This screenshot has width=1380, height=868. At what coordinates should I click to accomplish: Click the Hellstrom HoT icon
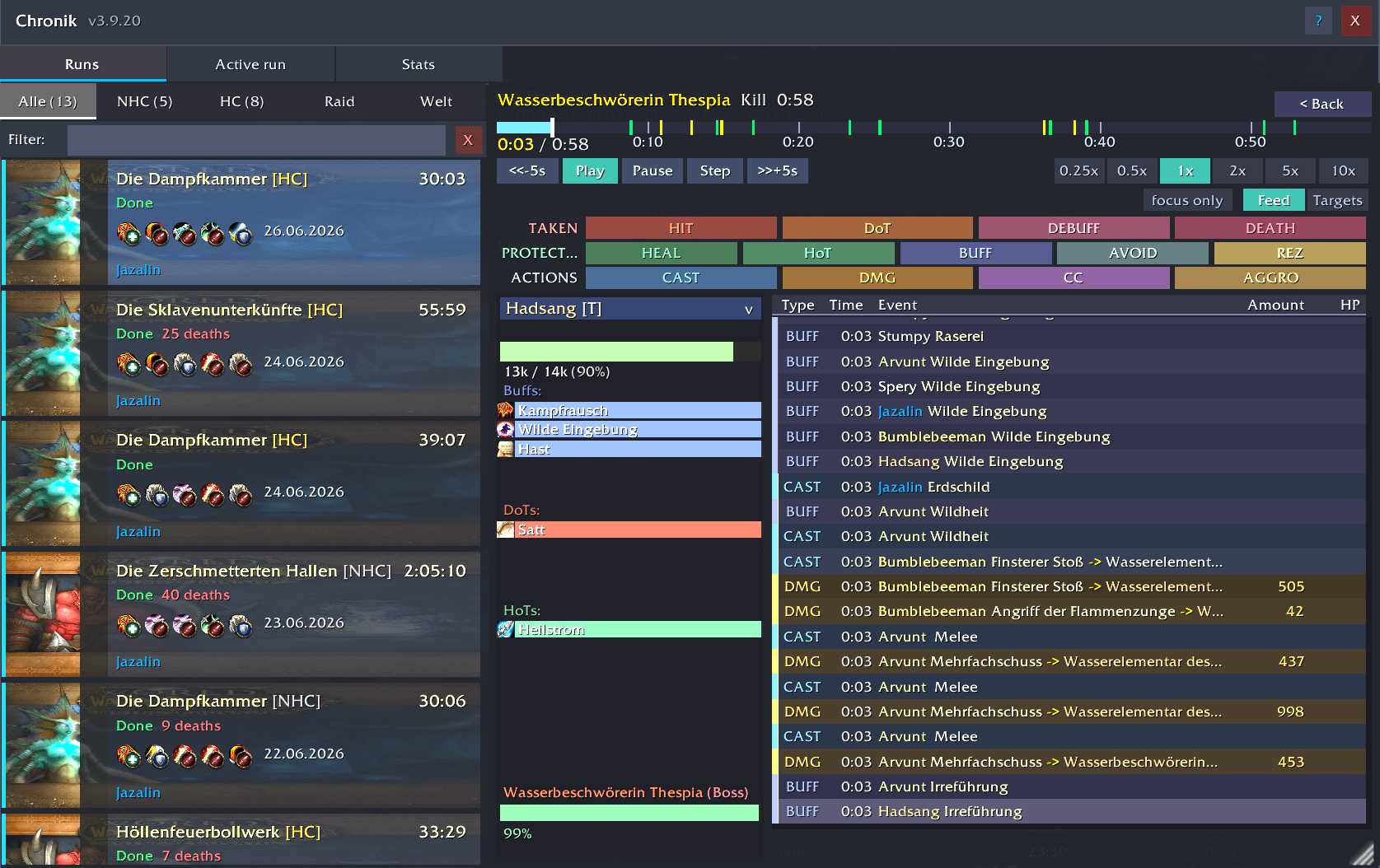click(506, 629)
